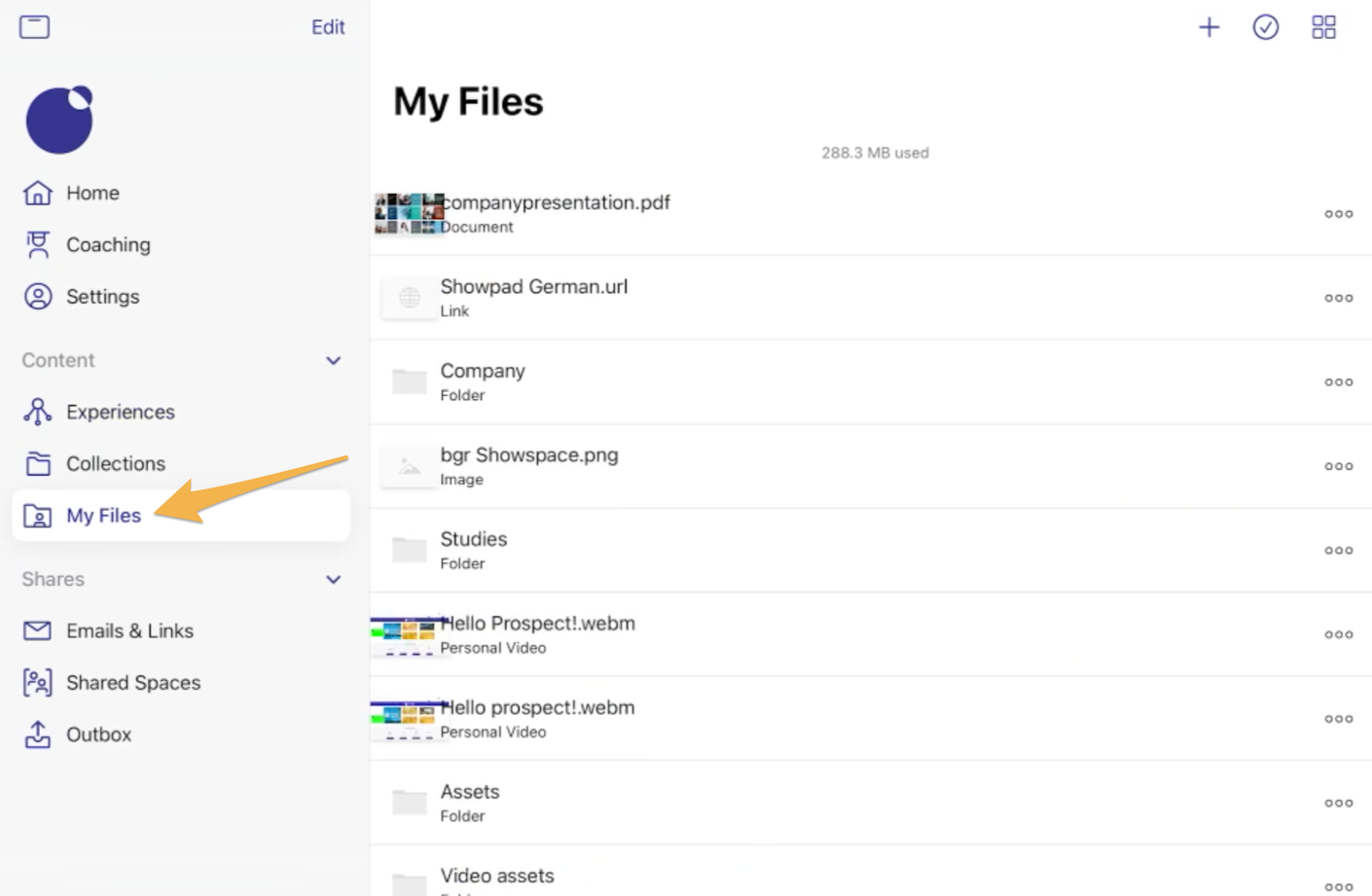Screen dimensions: 1372x896
Task: Select the Coaching icon
Action: (x=37, y=244)
